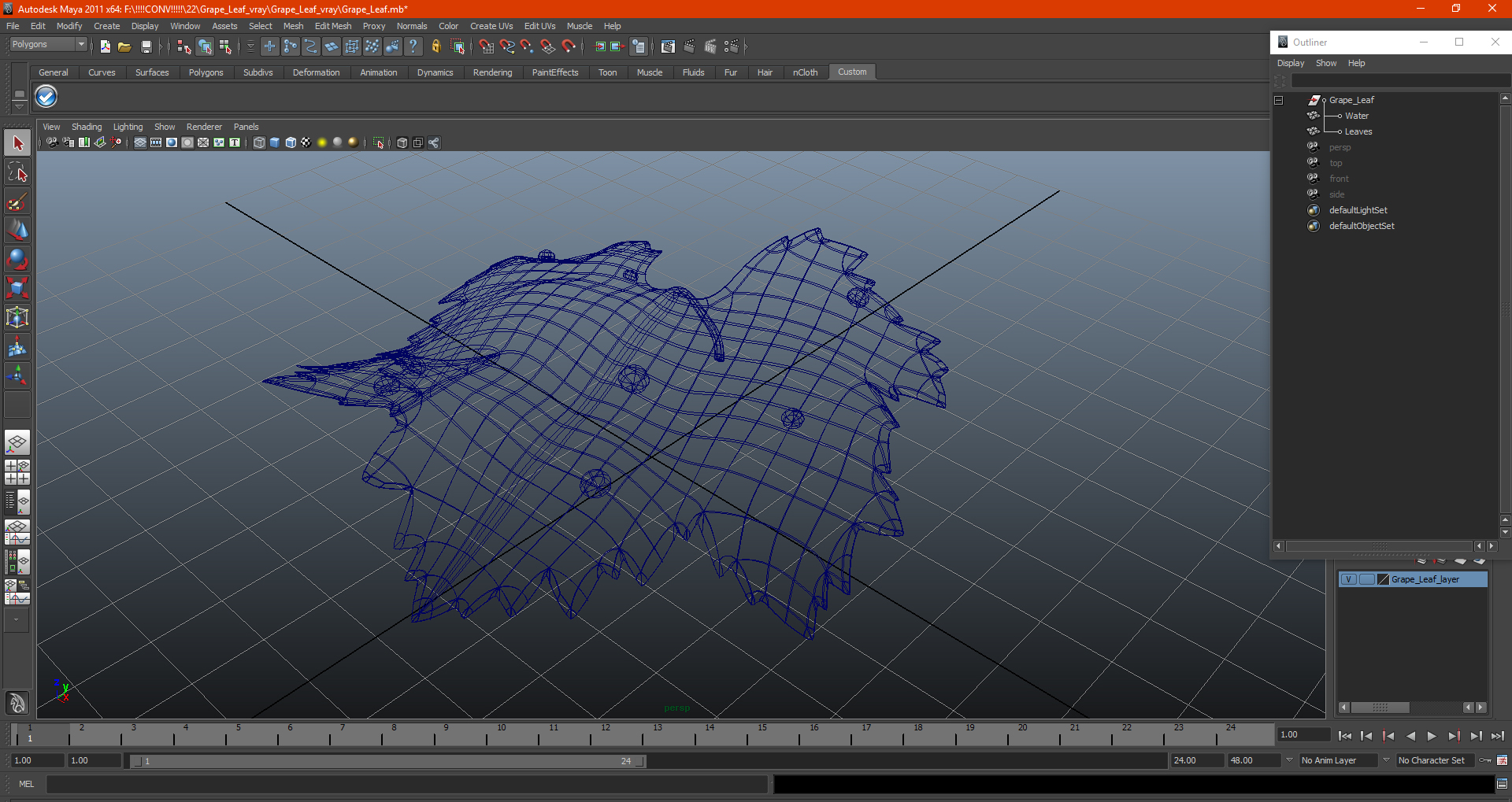Open Polygons menu set dropdown
This screenshot has height=802, width=1512.
48,45
